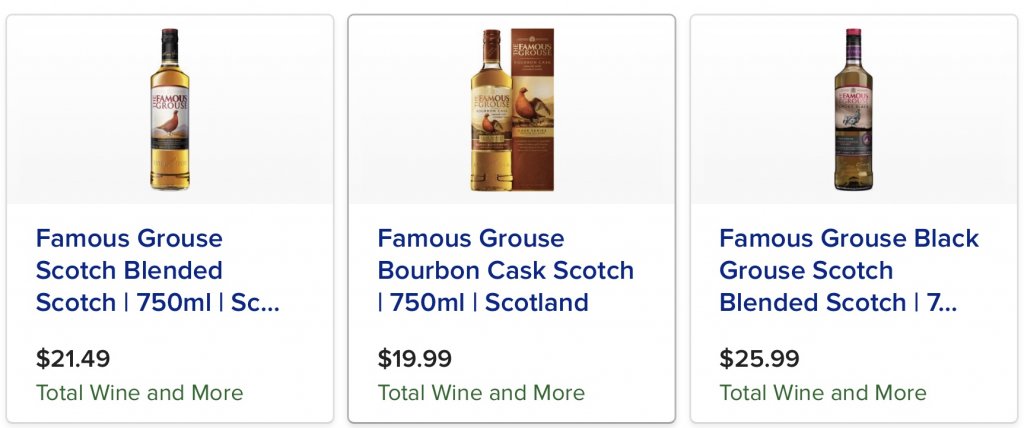The width and height of the screenshot is (1024, 428).
Task: View the Black Grouse bottle thumbnail
Action: [x=853, y=109]
